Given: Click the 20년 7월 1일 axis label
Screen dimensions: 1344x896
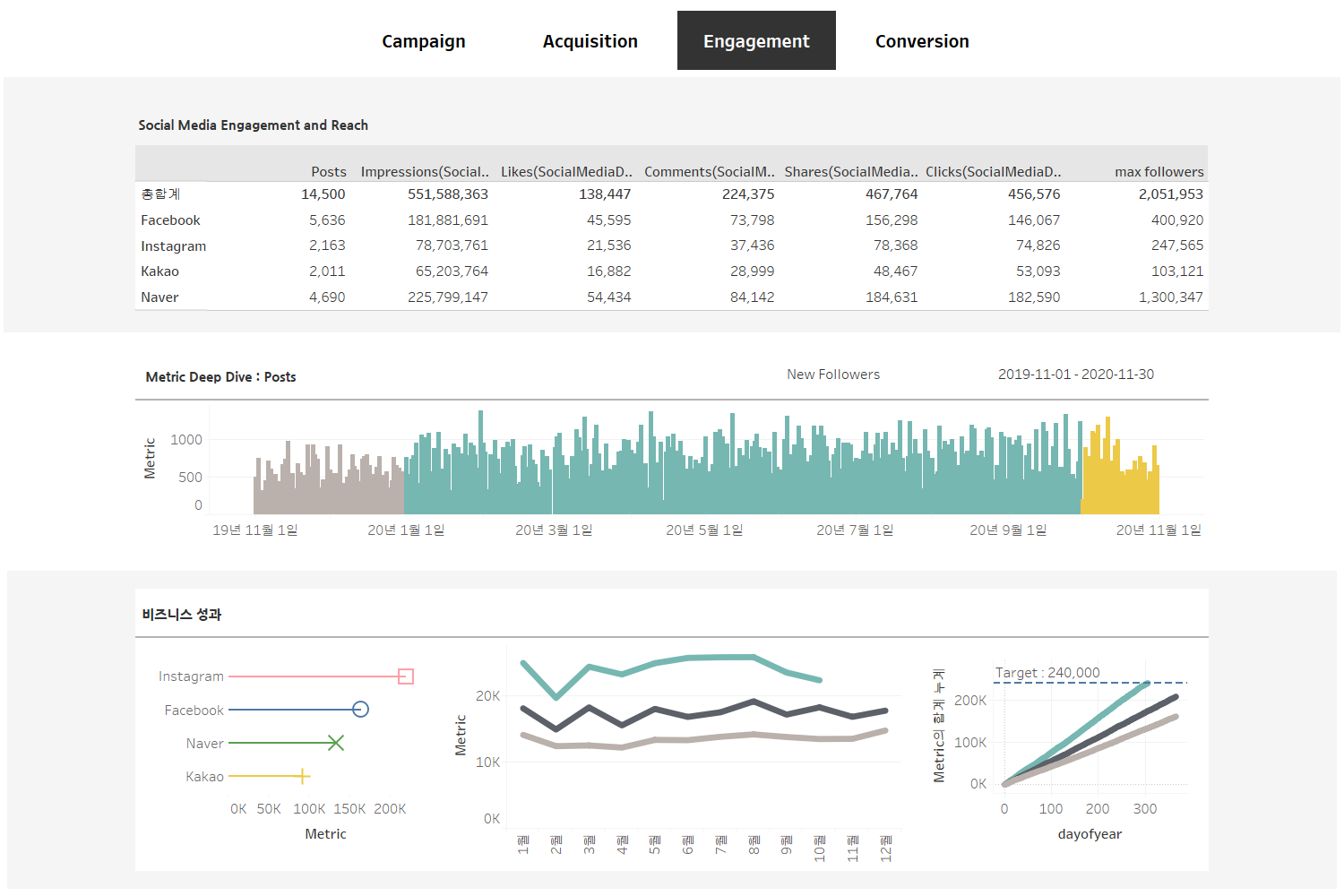Looking at the screenshot, I should pyautogui.click(x=855, y=530).
